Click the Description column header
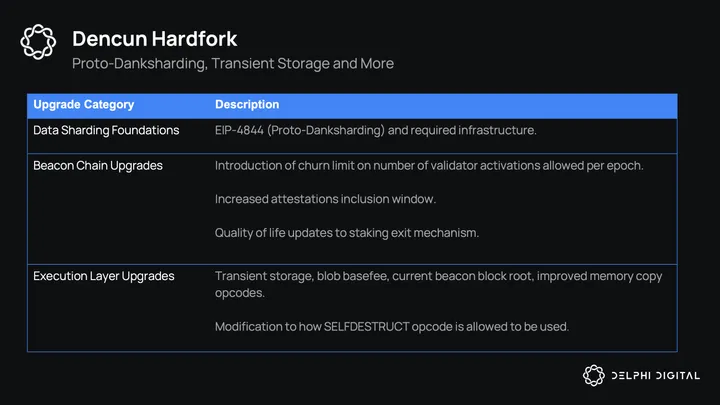 247,104
